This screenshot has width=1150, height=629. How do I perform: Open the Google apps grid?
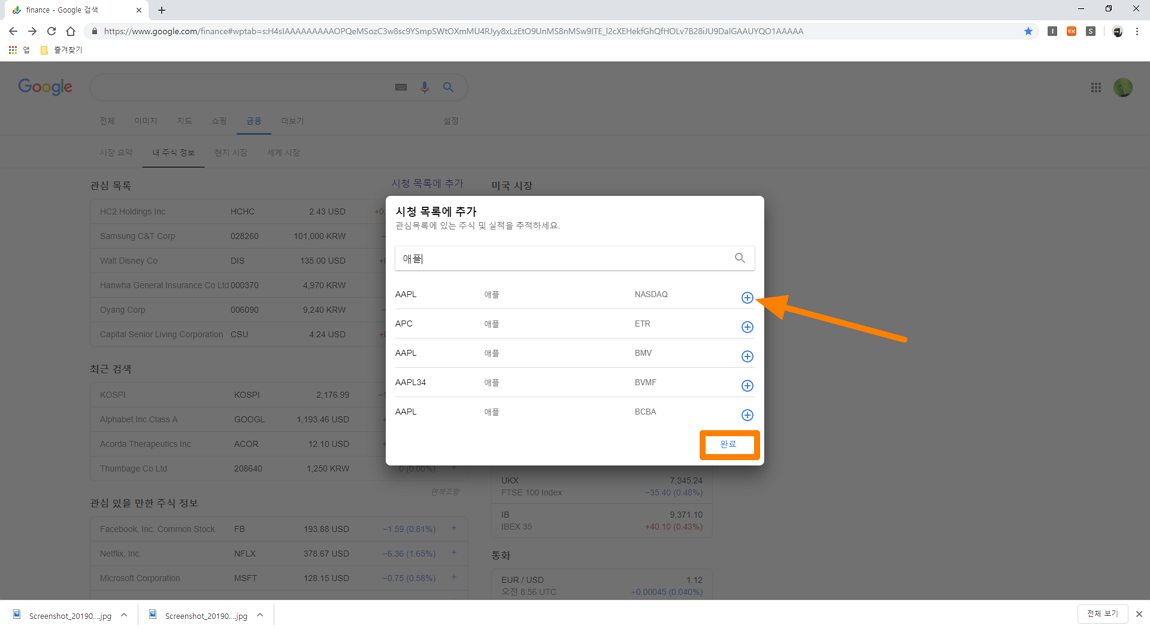coord(1096,87)
